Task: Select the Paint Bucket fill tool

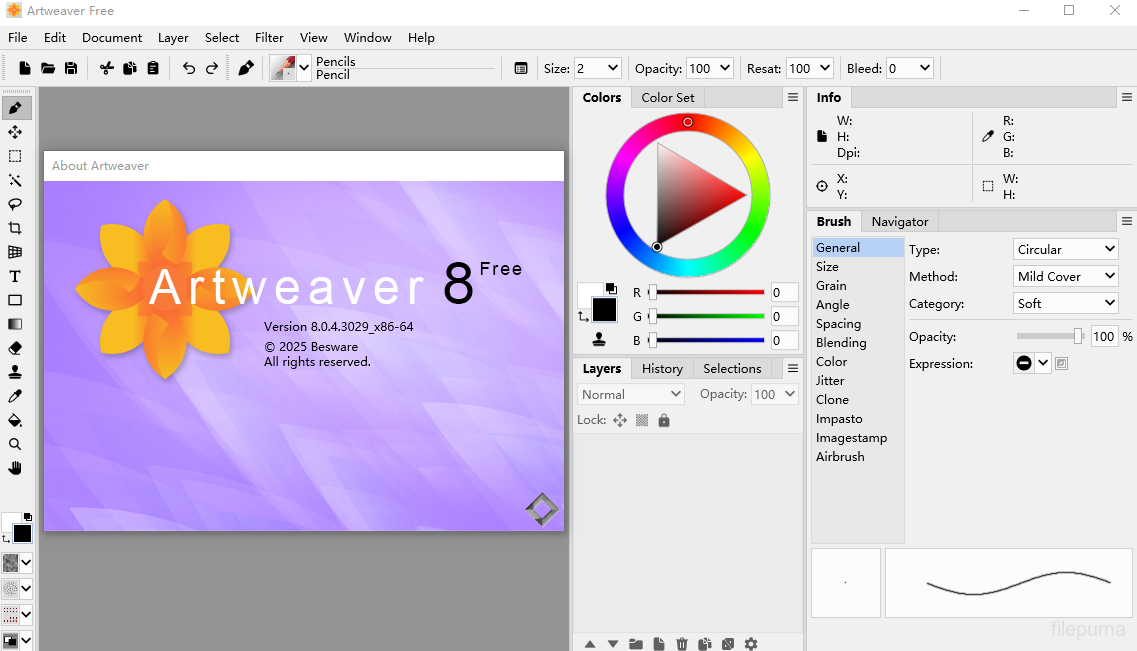Action: click(15, 420)
